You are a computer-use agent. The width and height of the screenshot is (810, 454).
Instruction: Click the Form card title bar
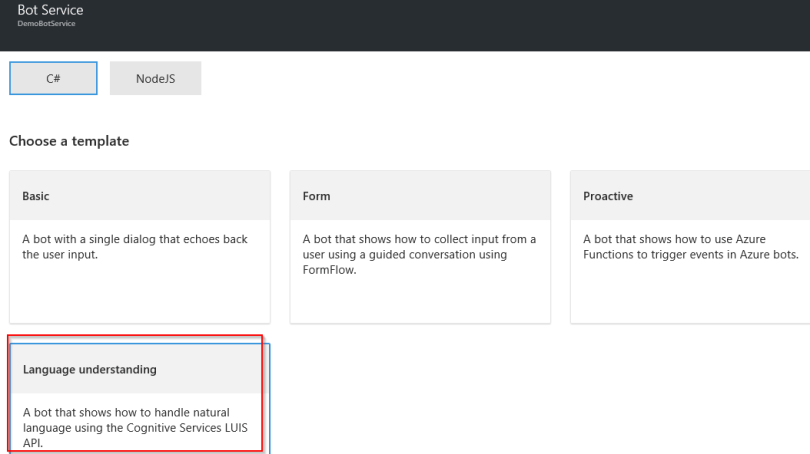(x=420, y=196)
